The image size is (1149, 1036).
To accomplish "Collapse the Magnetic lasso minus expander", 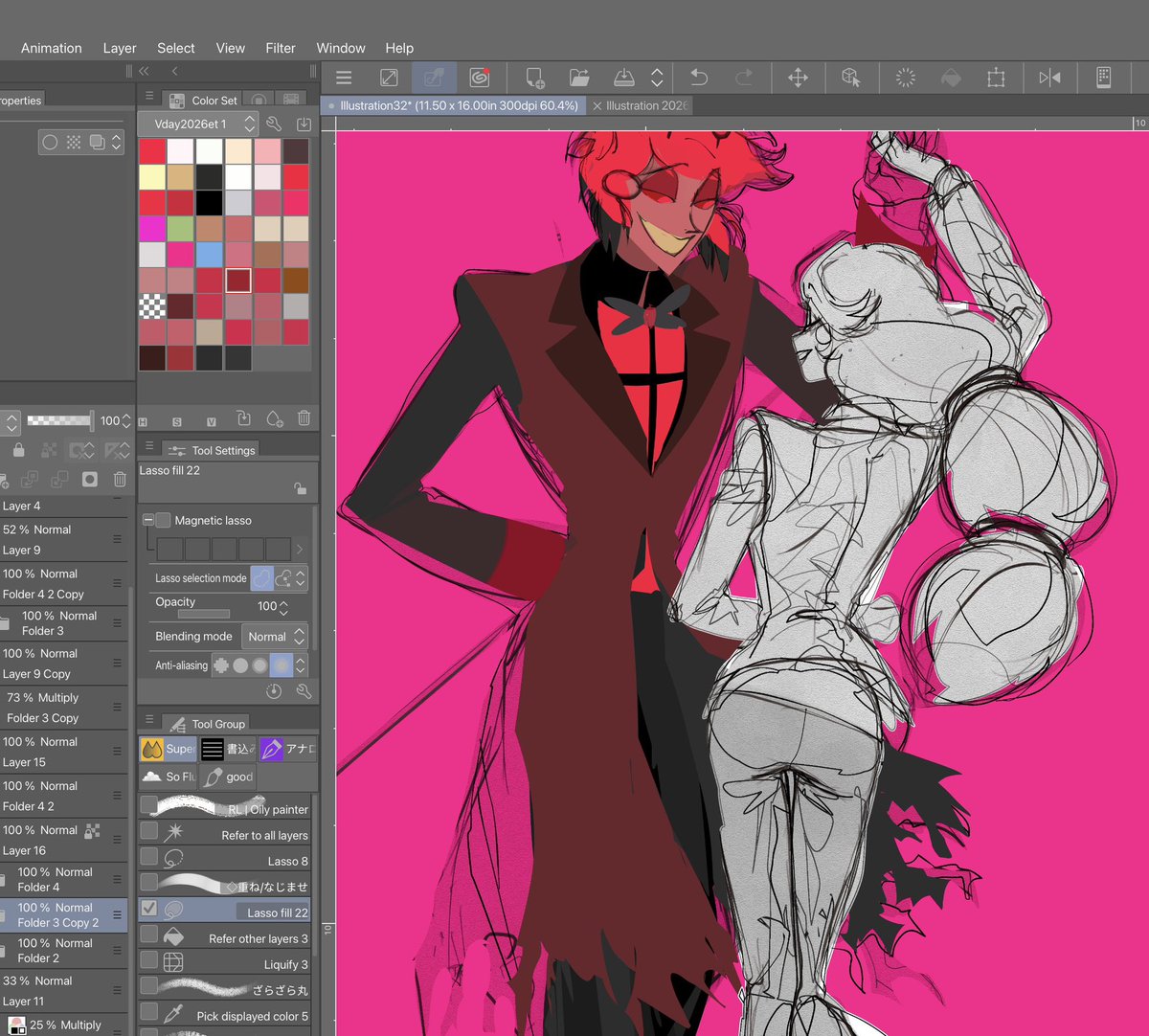I will point(147,520).
